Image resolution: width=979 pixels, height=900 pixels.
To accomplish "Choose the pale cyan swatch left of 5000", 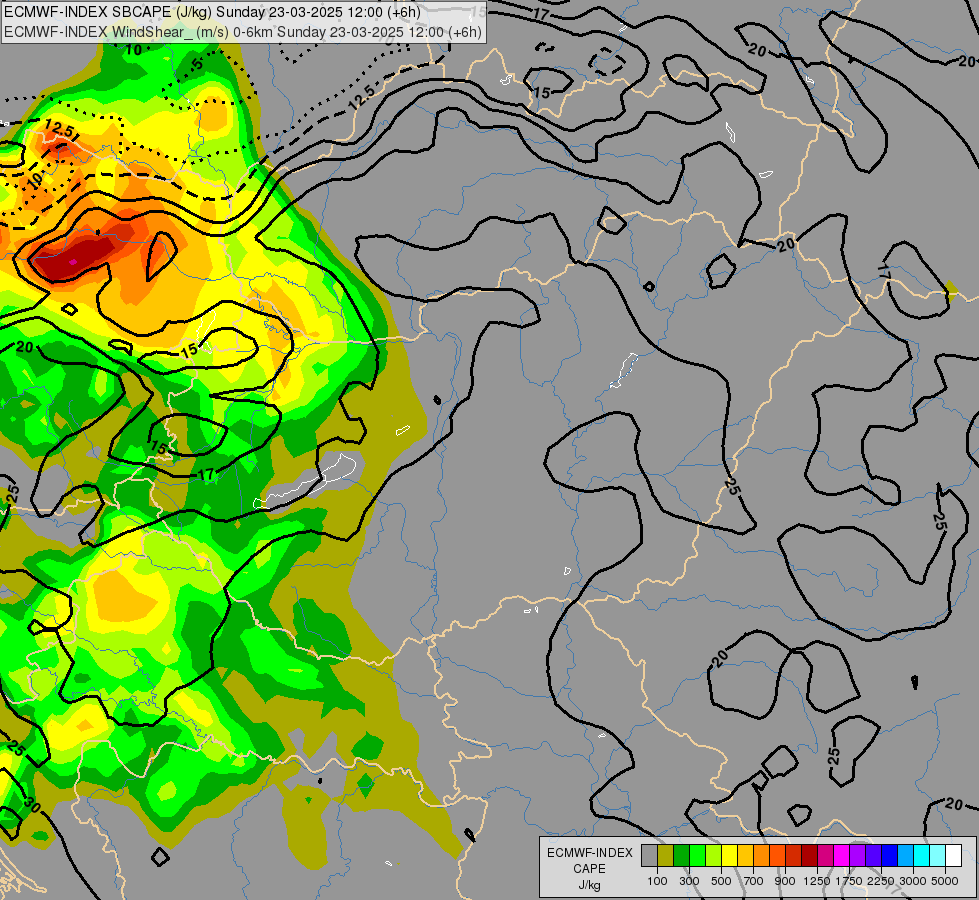I will [x=938, y=856].
